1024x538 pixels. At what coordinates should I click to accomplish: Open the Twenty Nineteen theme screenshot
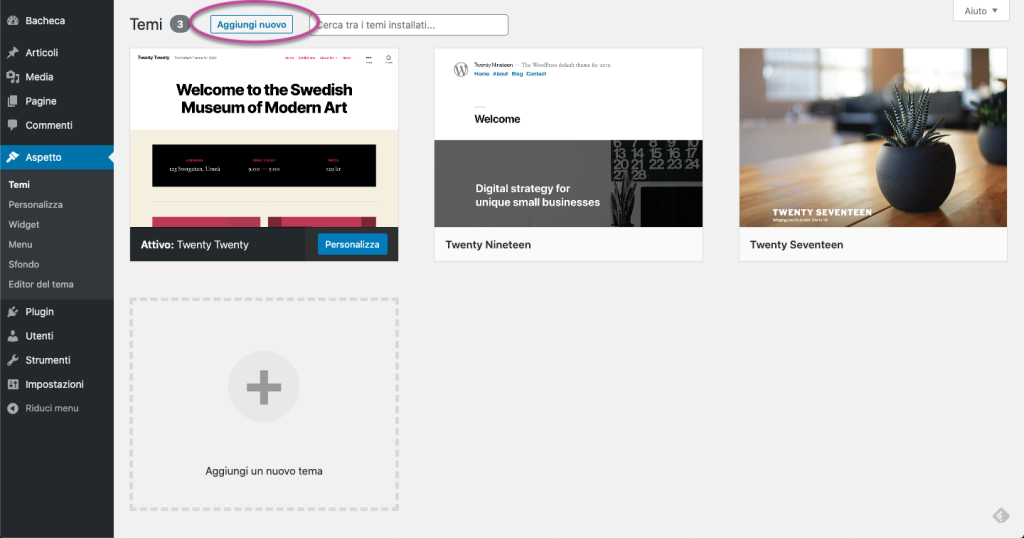[568, 137]
